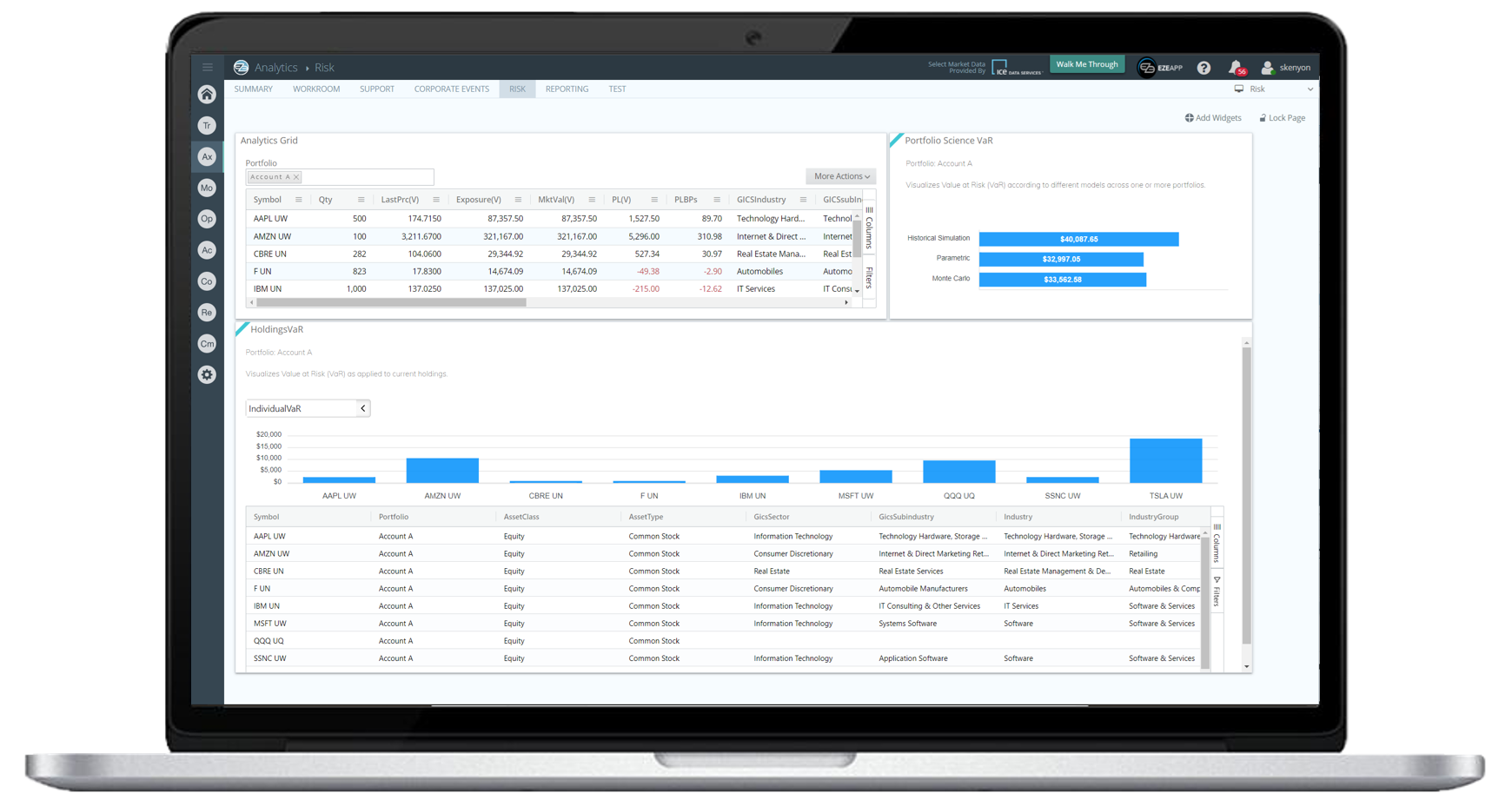This screenshot has height=793, width=1512.
Task: Click the IBM UN PL(V) value -215.00
Action: [646, 289]
